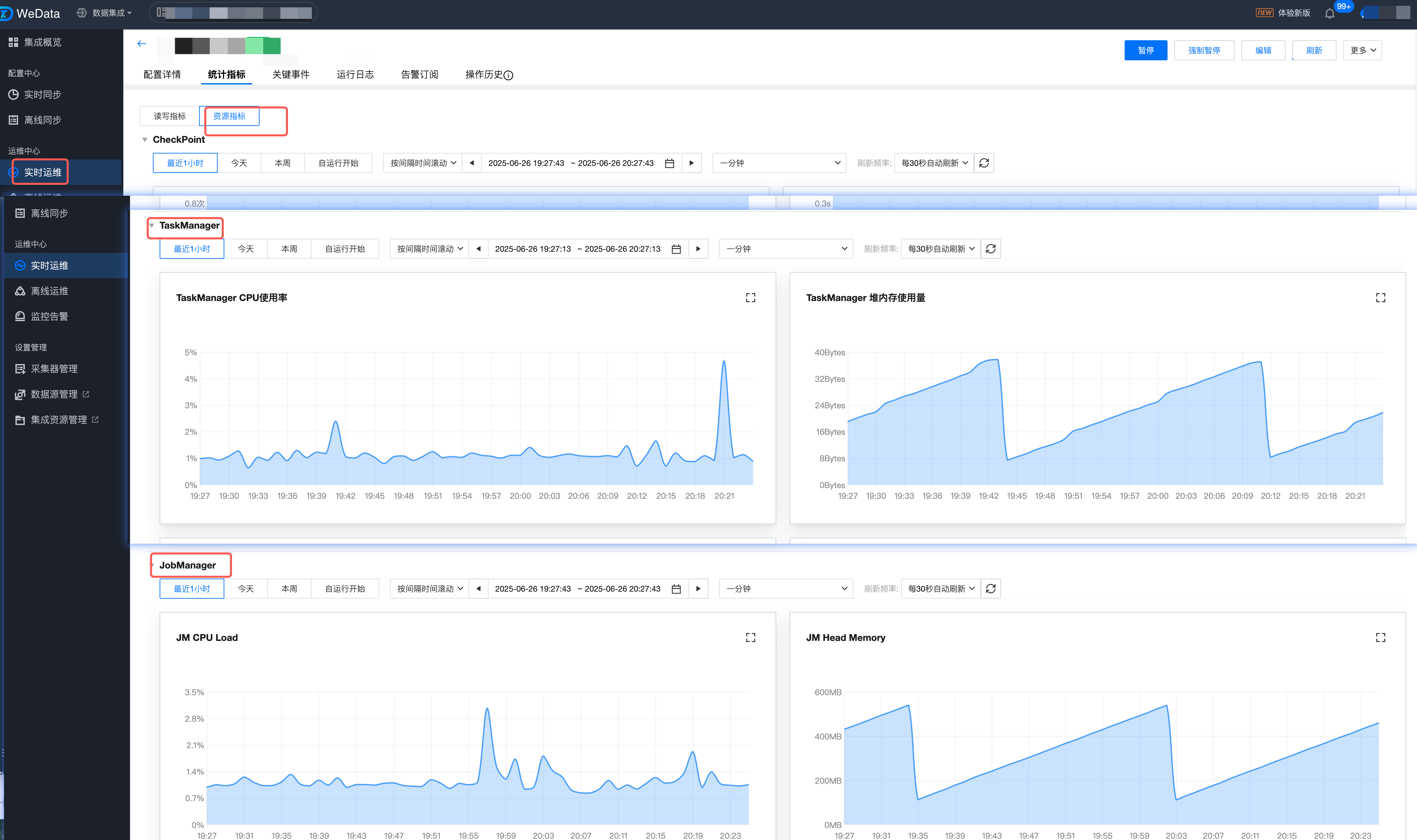The height and width of the screenshot is (840, 1417).
Task: Step JobManager time range forward
Action: coord(698,589)
